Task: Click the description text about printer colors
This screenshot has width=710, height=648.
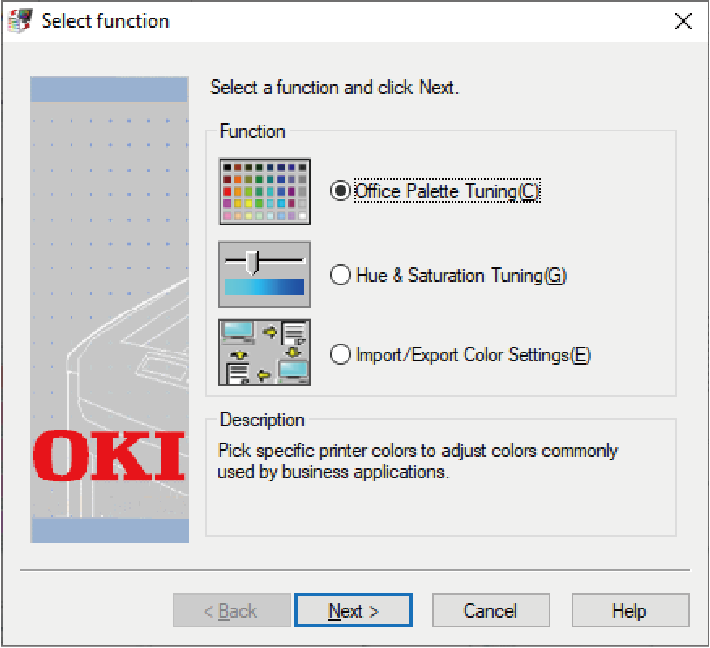Action: (417, 461)
